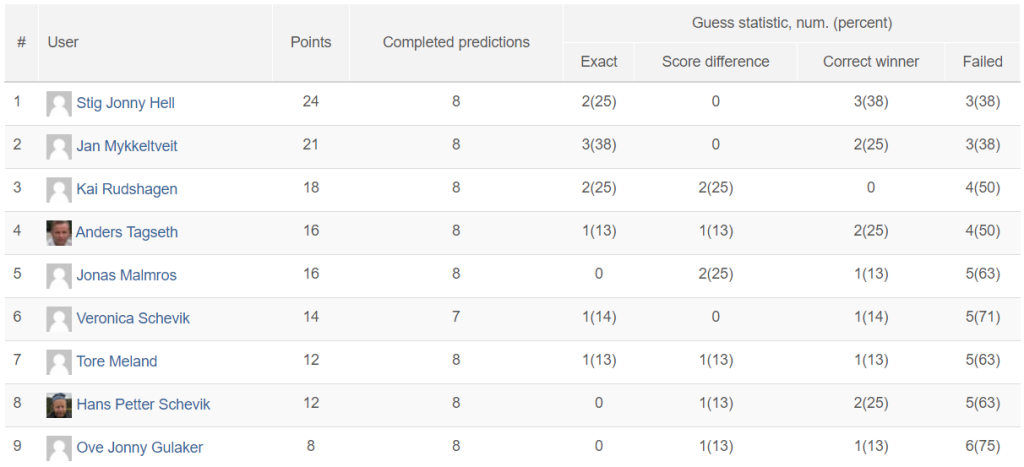Click Kai Rudshagen's avatar icon
The image size is (1024, 467).
tap(59, 190)
